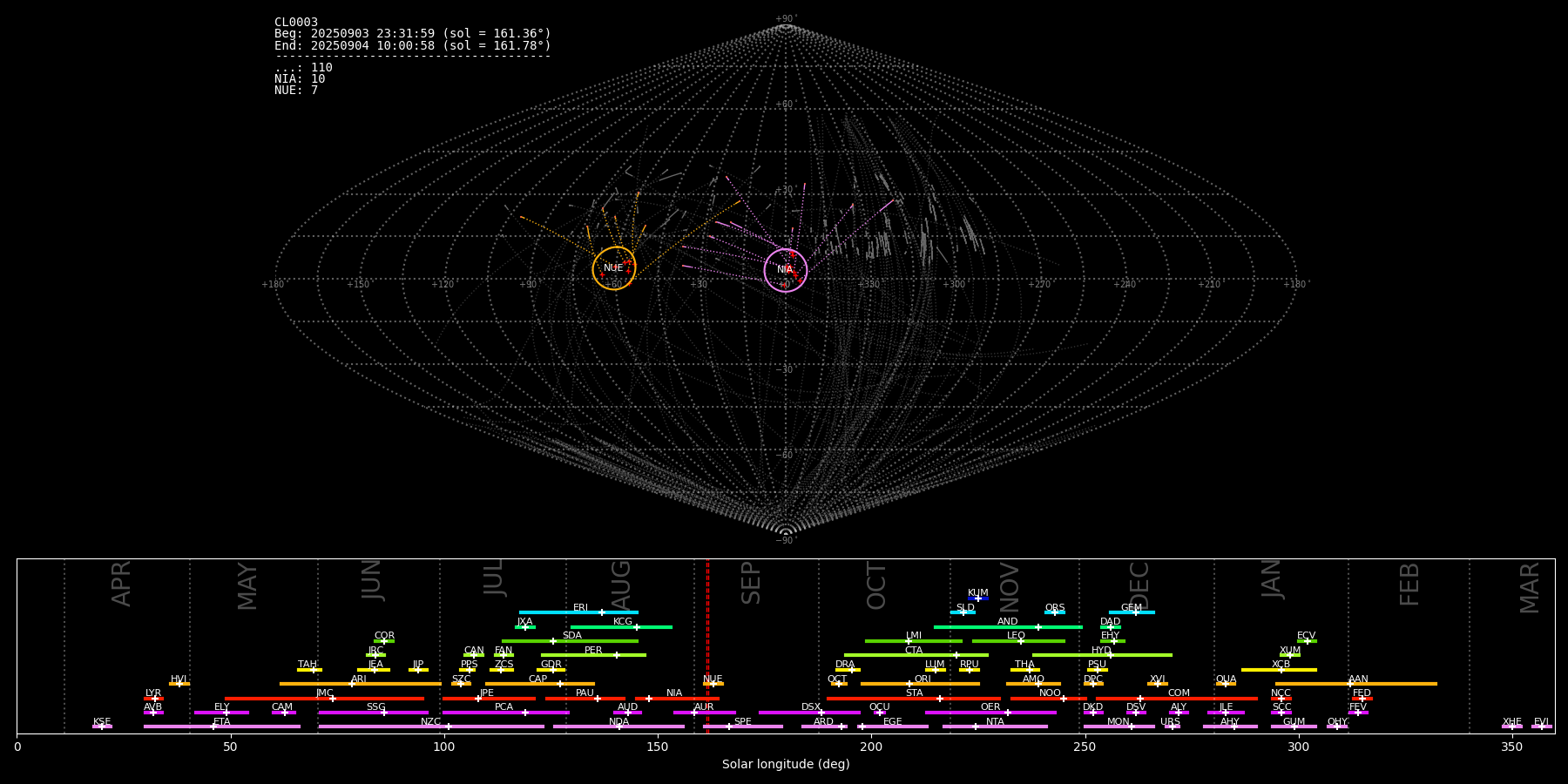This screenshot has height=784, width=1568.
Task: Click the KSE shower marker
Action: pos(102,725)
